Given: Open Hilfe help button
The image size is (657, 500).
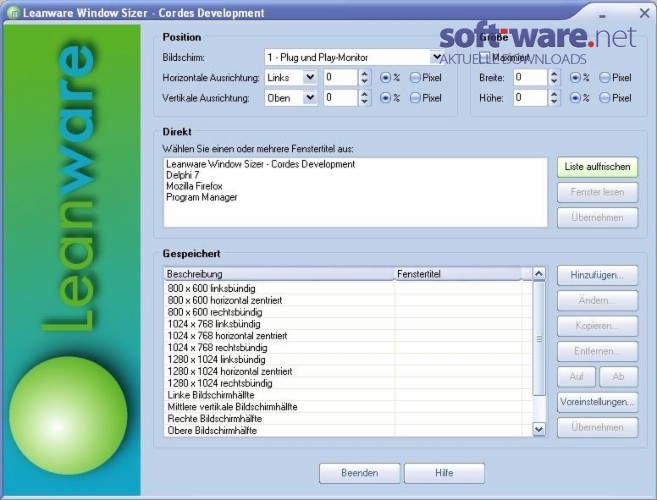Looking at the screenshot, I should pyautogui.click(x=444, y=473).
